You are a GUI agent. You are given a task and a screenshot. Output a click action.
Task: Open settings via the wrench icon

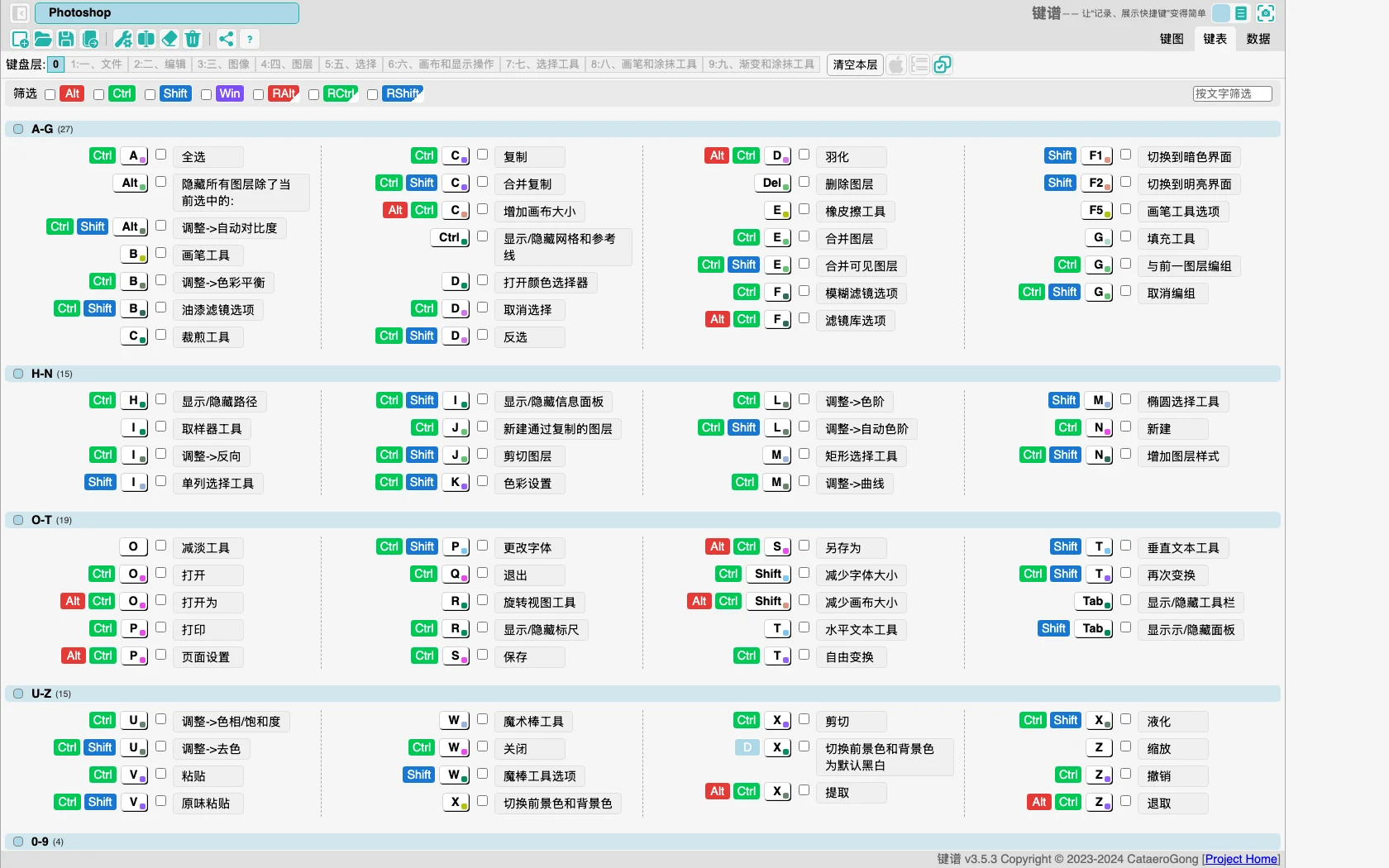(123, 39)
